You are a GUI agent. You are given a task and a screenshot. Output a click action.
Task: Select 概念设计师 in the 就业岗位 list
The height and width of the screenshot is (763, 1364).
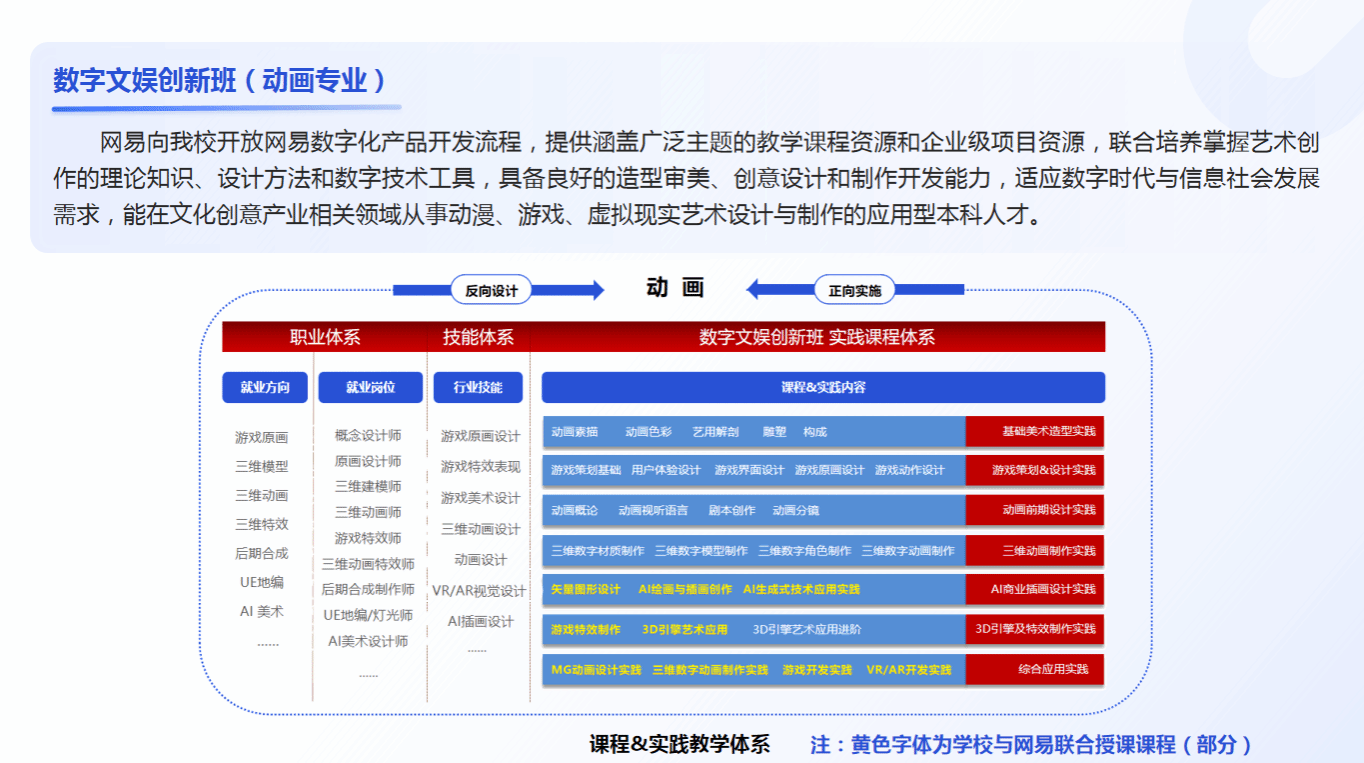pyautogui.click(x=368, y=435)
